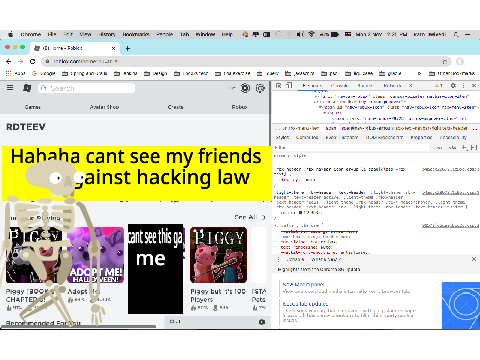
Task: Click the Roblox logo icon
Action: pos(27,88)
